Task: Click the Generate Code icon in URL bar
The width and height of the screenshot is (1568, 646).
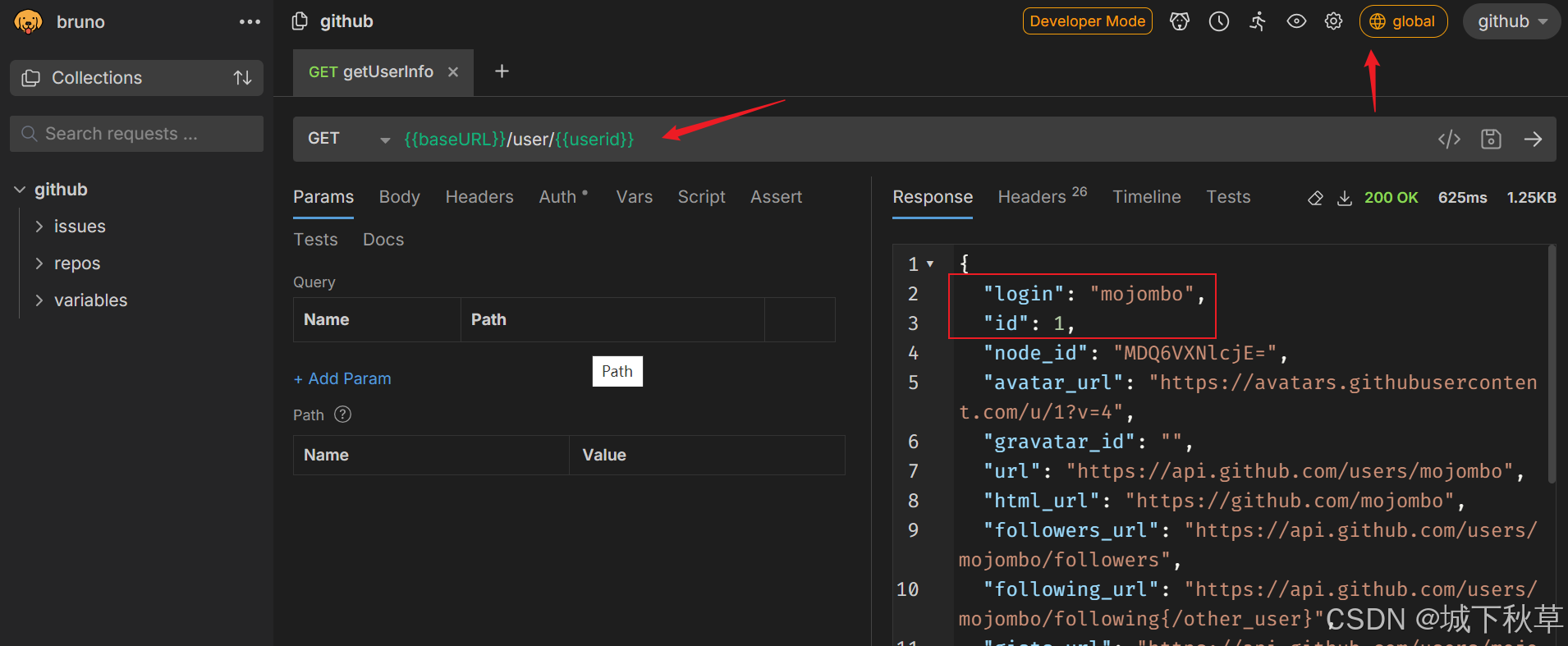Action: point(1449,139)
